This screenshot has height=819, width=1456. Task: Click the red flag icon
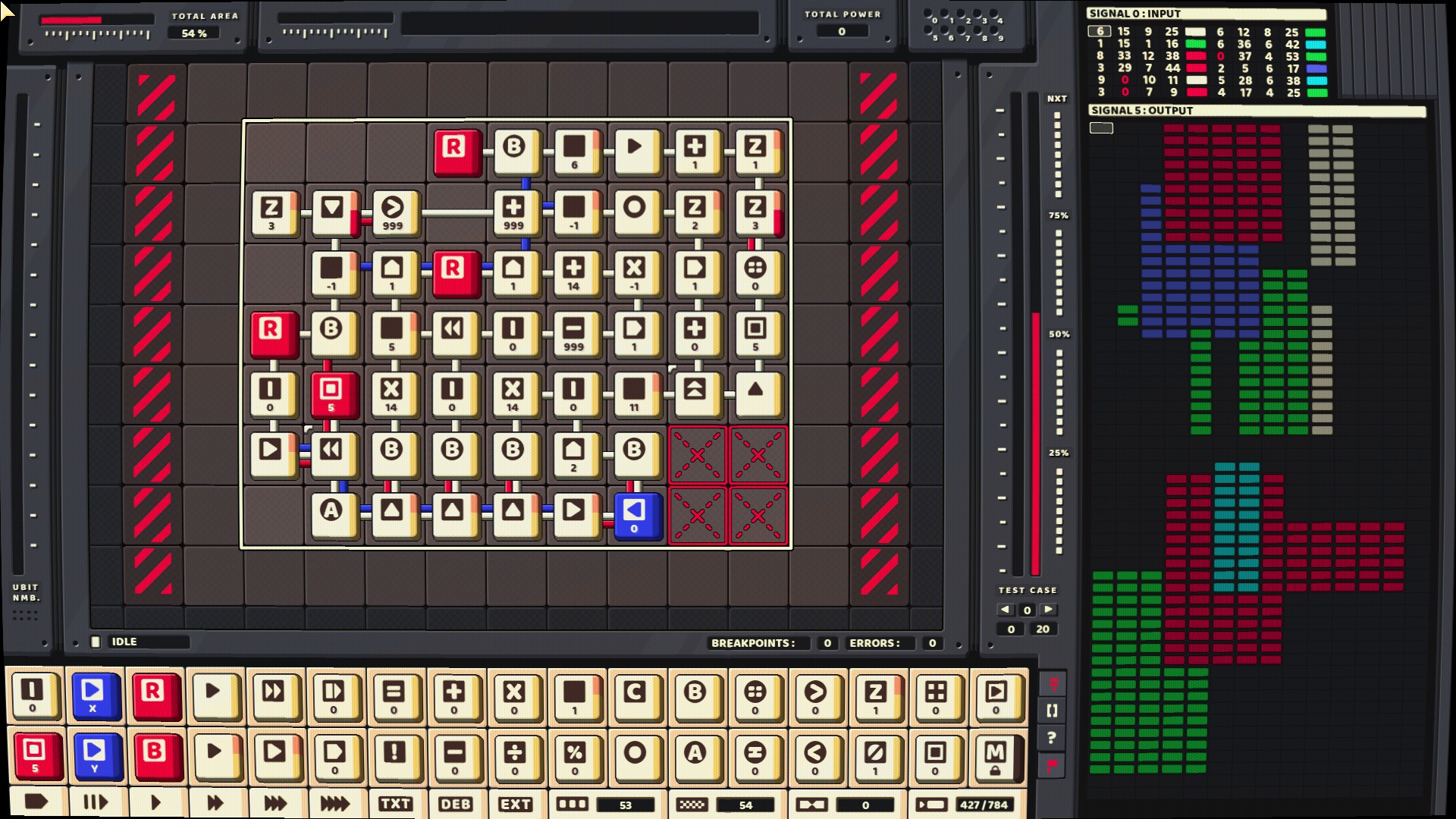pos(1052,764)
